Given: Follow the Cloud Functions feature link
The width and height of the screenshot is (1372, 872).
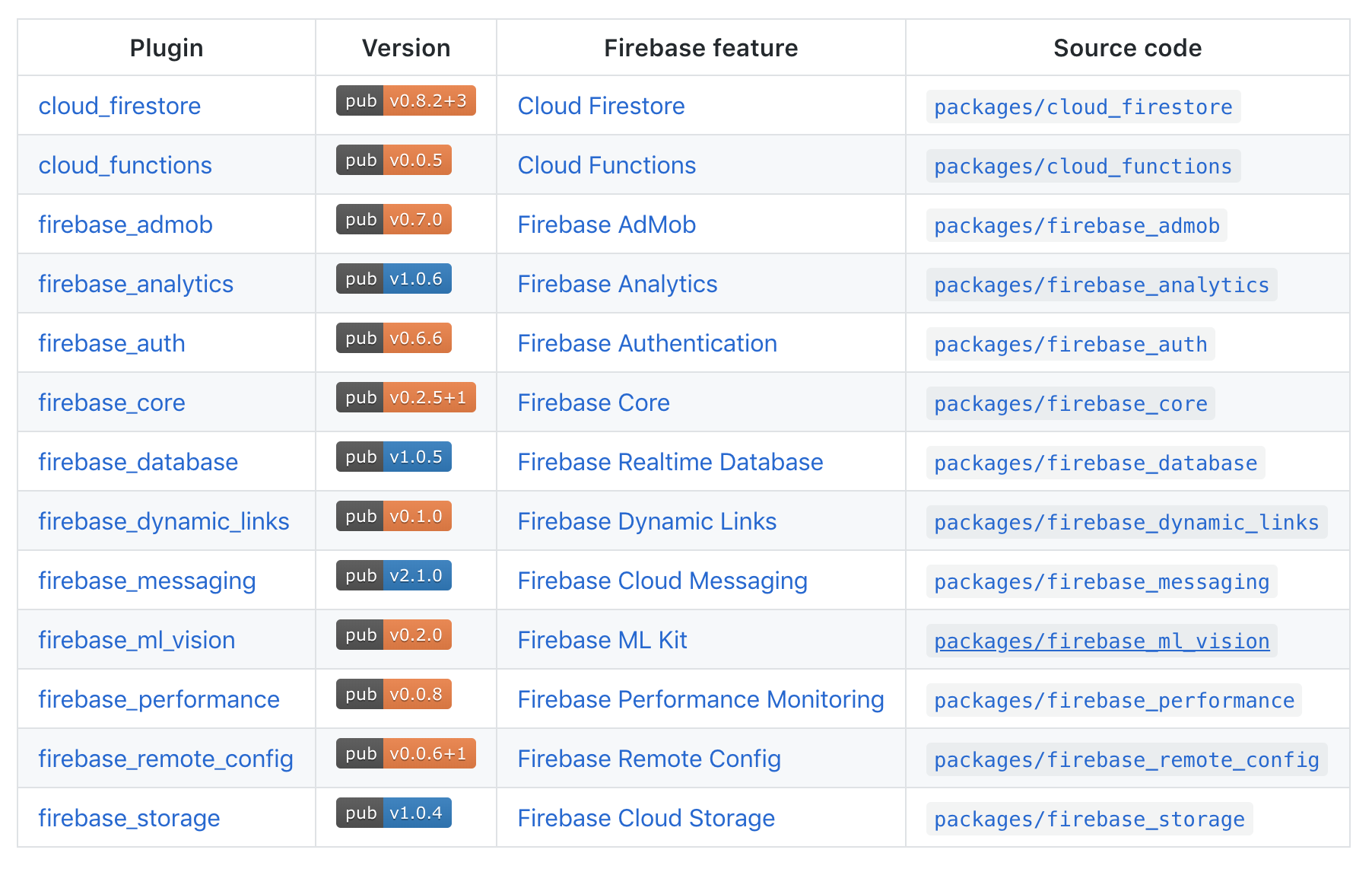Looking at the screenshot, I should 607,165.
